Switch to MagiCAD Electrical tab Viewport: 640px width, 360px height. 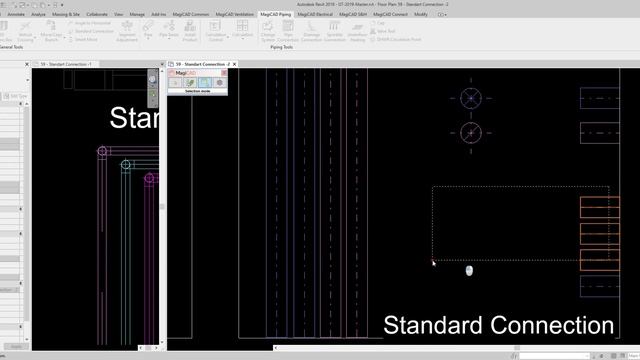(x=315, y=14)
